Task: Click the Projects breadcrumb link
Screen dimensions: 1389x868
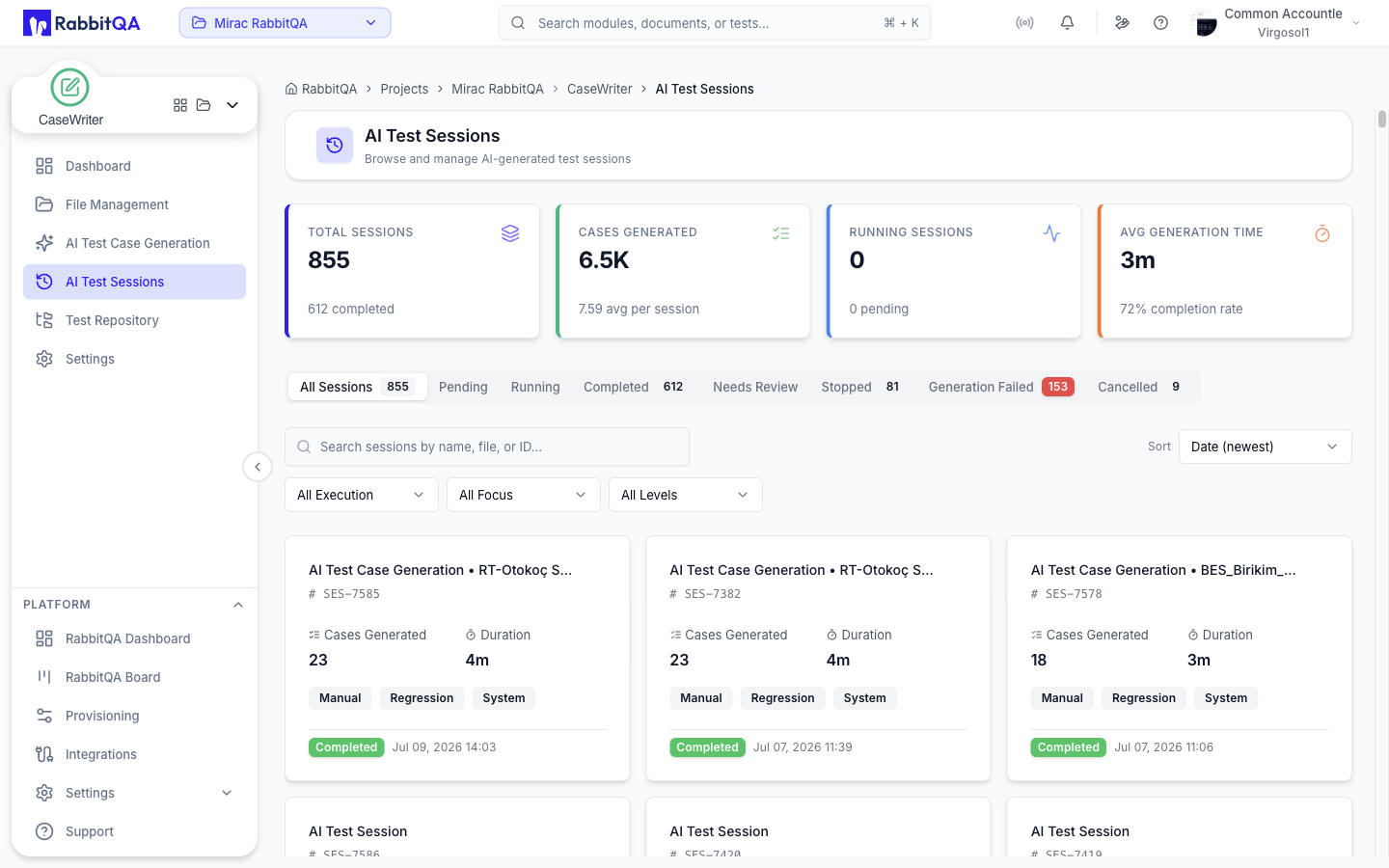Action: click(404, 89)
